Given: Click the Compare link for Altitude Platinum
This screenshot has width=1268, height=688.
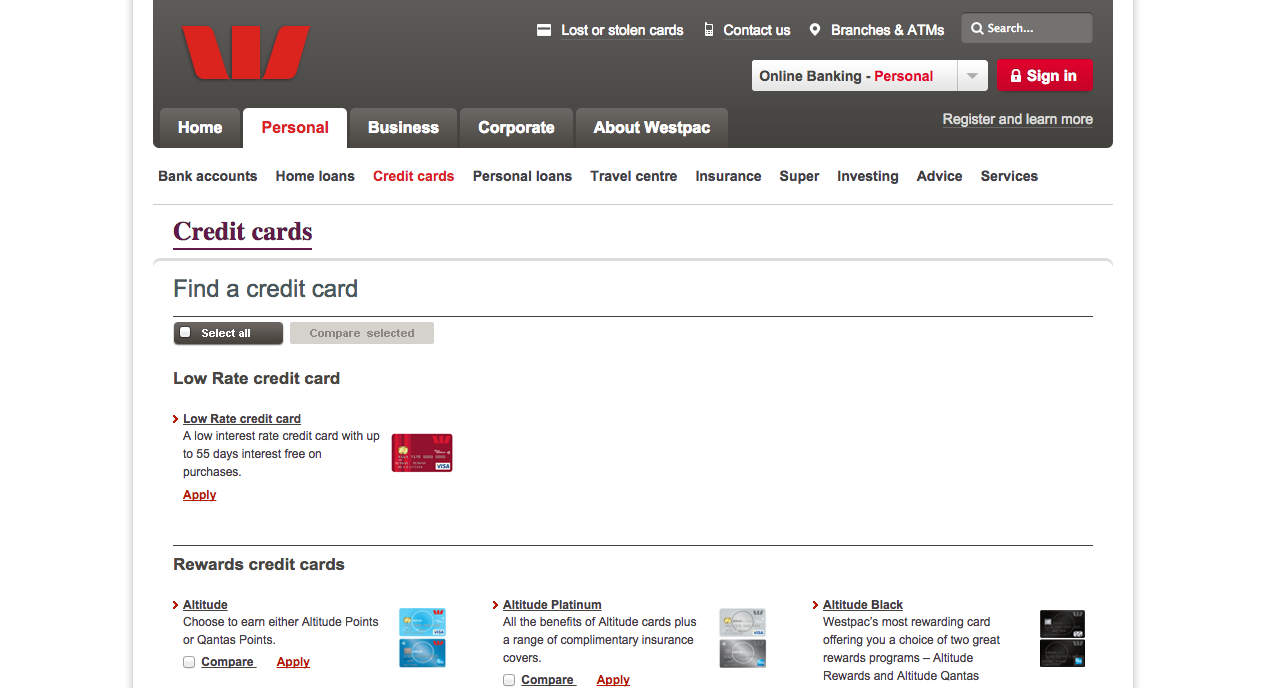Looking at the screenshot, I should [549, 680].
